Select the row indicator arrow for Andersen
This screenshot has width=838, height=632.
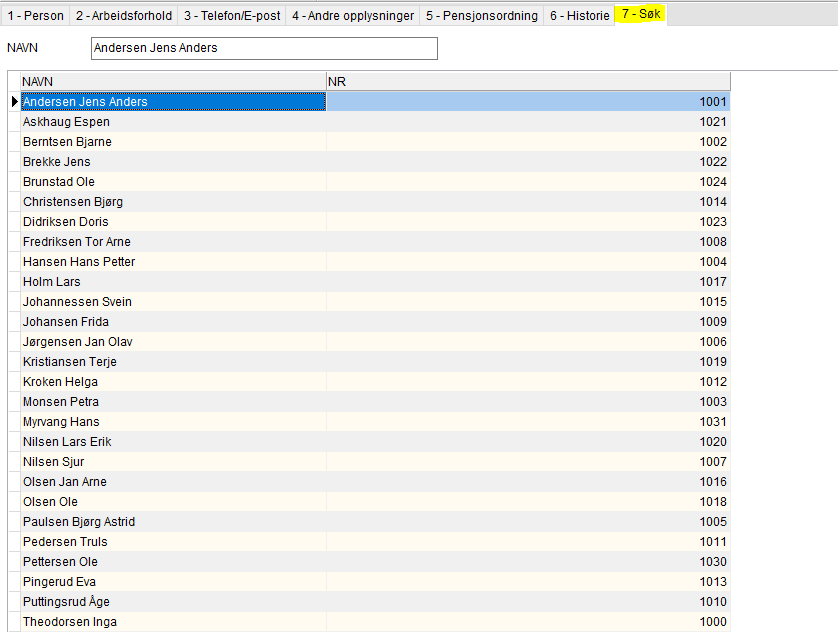tap(14, 102)
